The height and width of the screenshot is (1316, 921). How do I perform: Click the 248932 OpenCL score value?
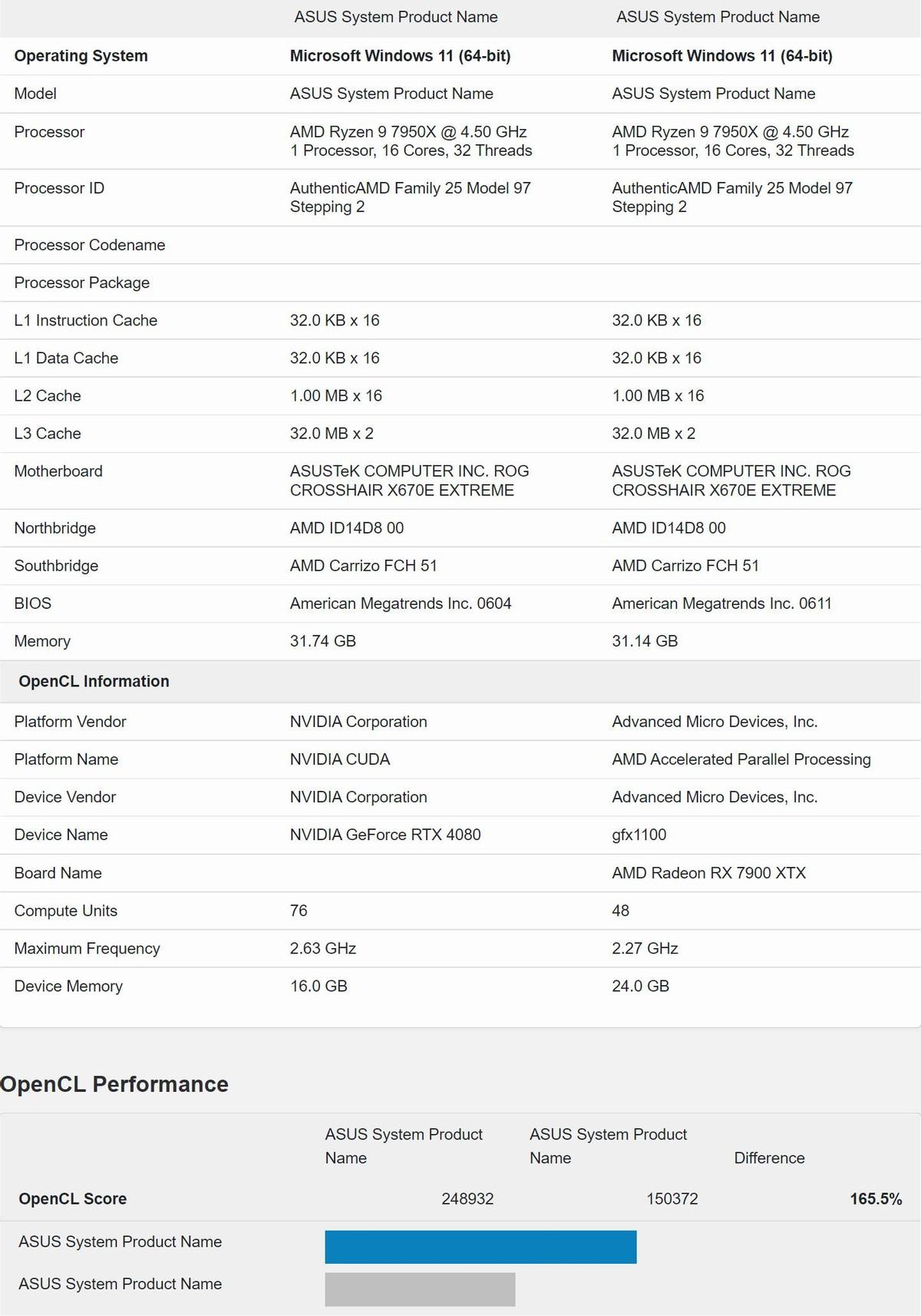(x=467, y=1199)
